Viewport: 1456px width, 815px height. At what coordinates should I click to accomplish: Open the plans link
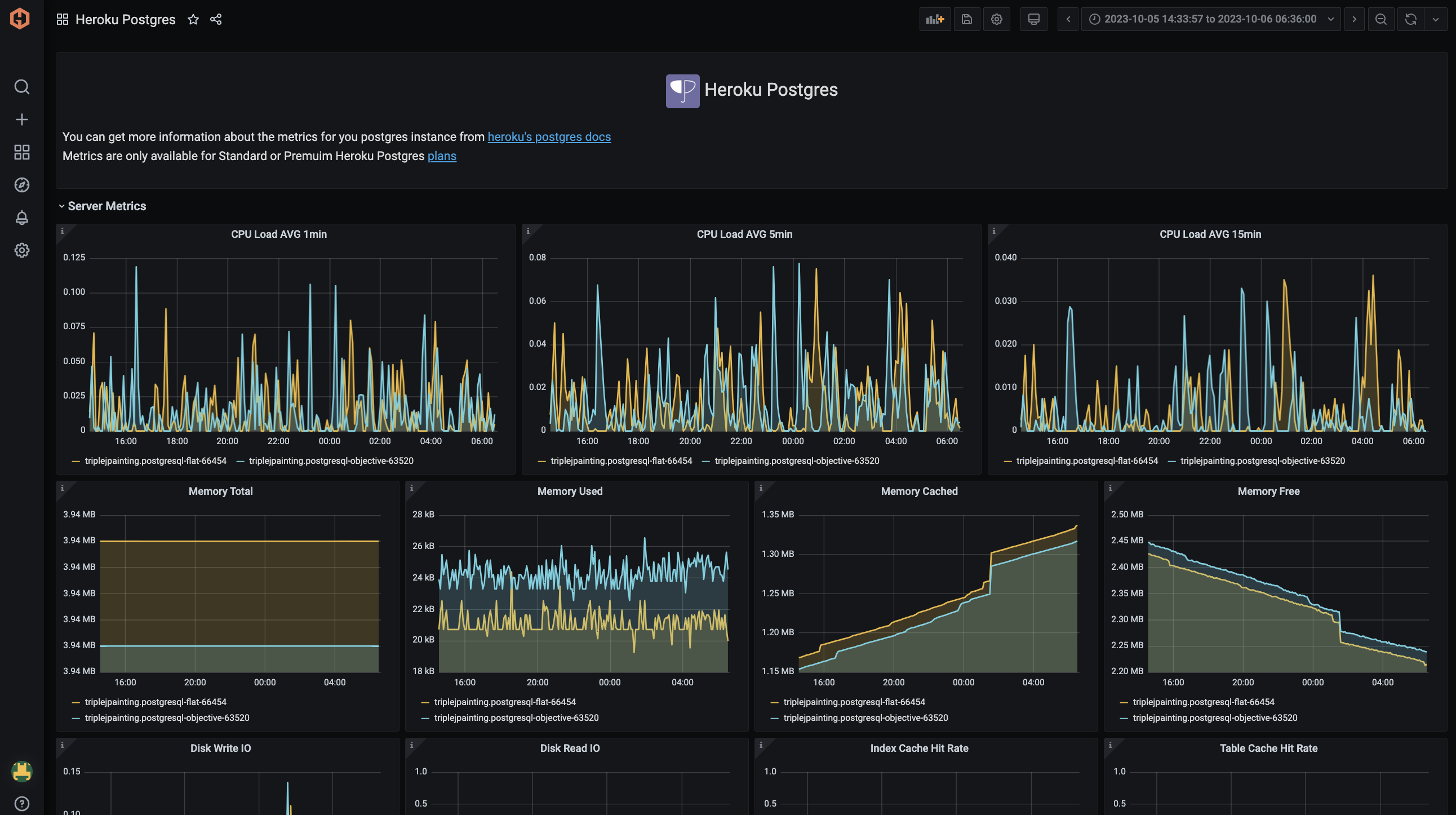pyautogui.click(x=441, y=156)
